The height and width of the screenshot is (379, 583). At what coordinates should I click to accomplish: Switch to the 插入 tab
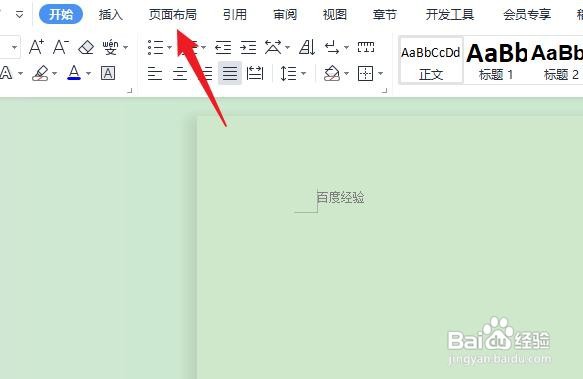(x=111, y=15)
